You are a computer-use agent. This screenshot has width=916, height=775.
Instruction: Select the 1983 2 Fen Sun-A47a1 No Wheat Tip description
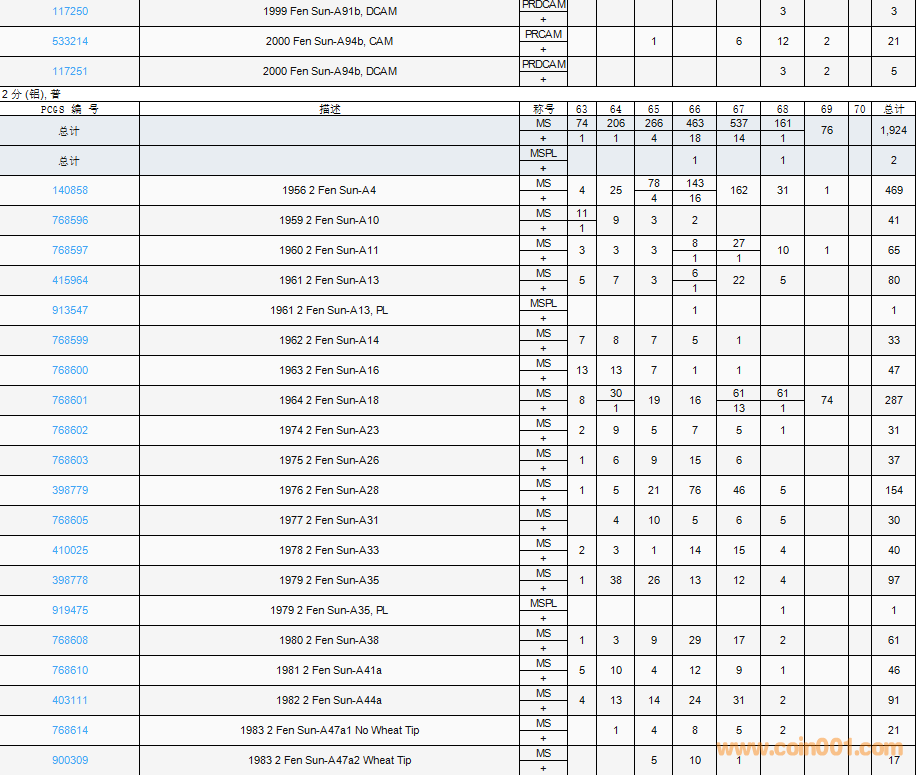(329, 730)
